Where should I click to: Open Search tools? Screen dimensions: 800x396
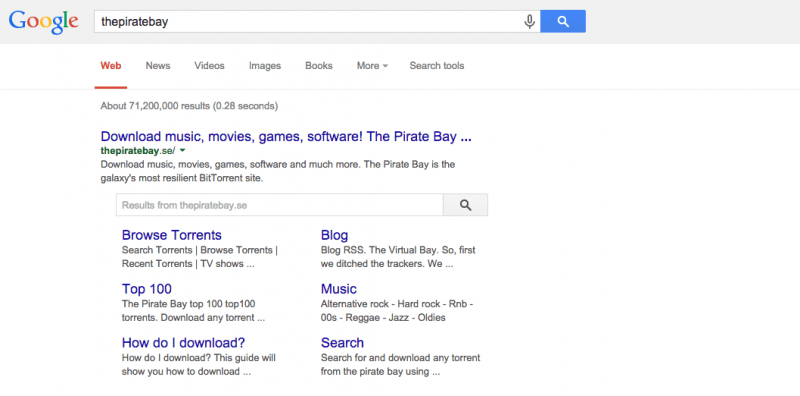437,66
